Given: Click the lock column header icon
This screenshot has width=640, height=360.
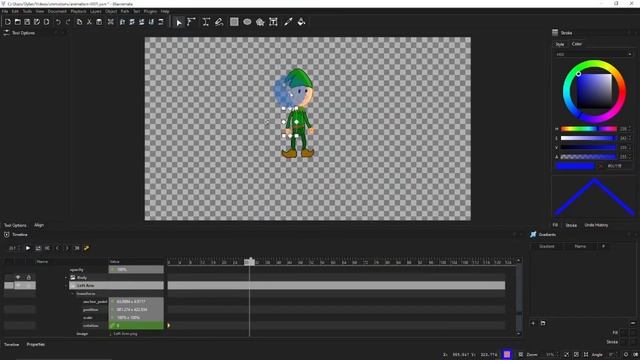Looking at the screenshot, I should [x=29, y=277].
